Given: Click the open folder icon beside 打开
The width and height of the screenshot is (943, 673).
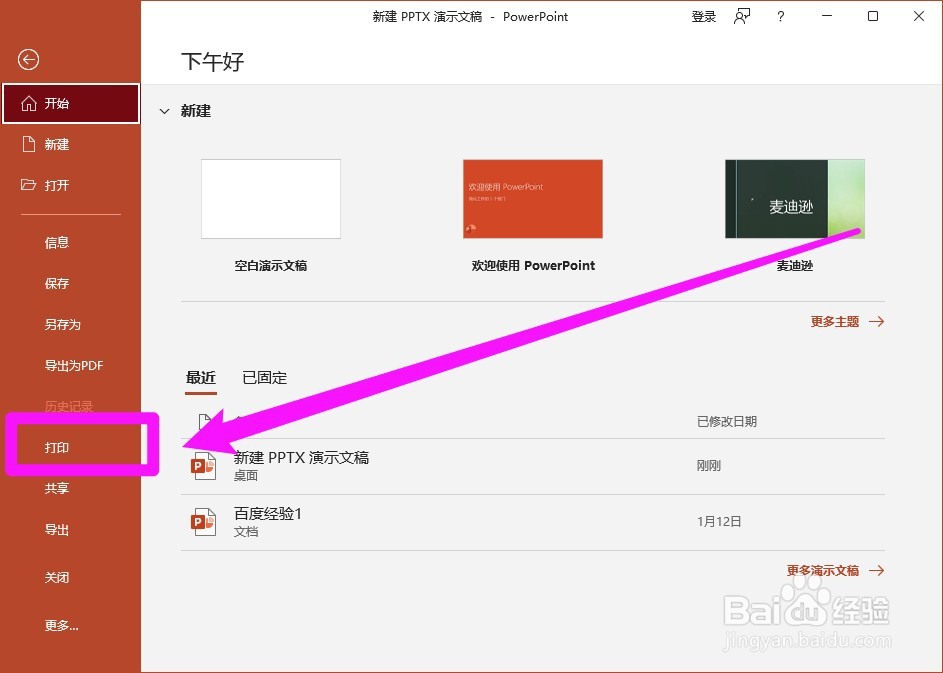Looking at the screenshot, I should [28, 185].
